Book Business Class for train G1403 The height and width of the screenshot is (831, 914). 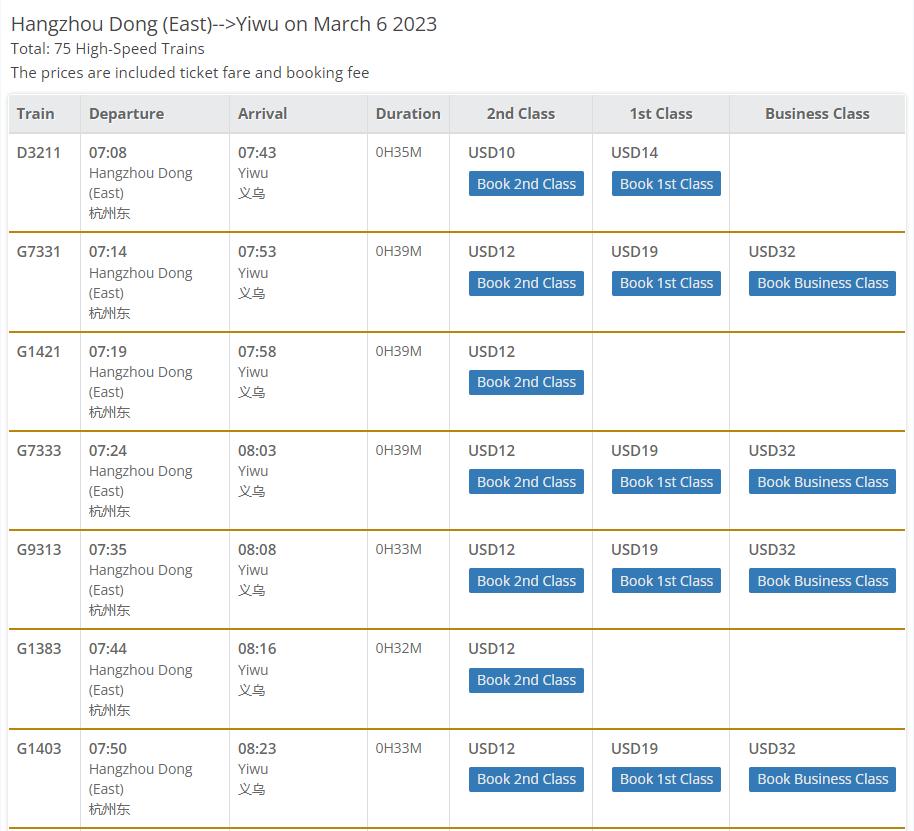(x=822, y=779)
